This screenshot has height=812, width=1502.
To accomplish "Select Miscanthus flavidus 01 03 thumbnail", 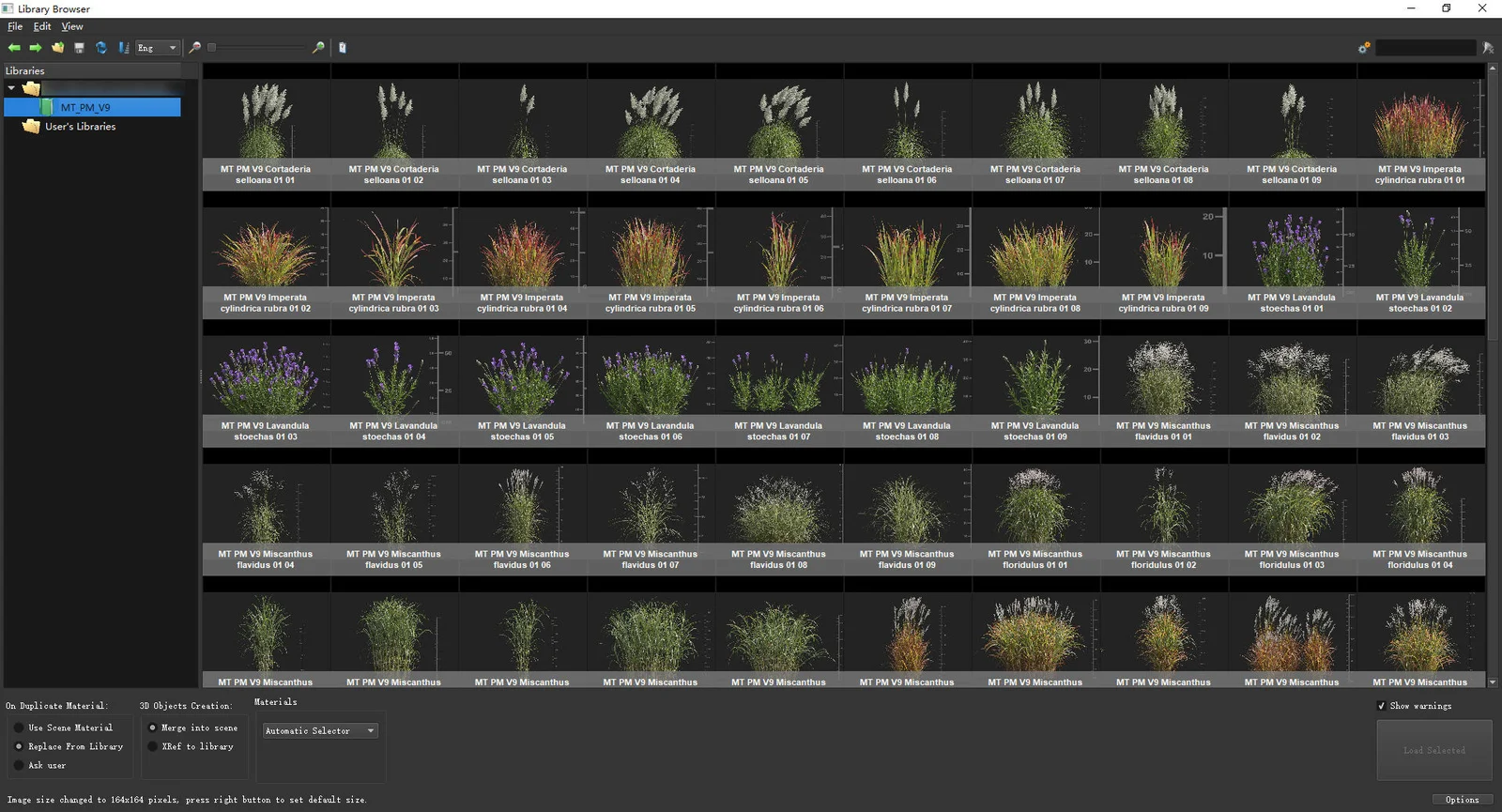I will click(1420, 384).
